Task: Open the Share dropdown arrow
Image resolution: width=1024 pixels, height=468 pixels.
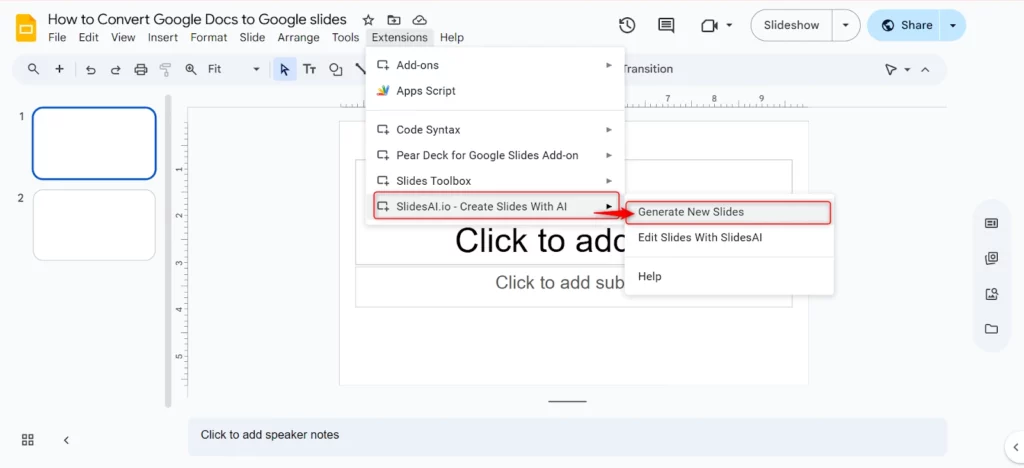Action: coord(953,25)
